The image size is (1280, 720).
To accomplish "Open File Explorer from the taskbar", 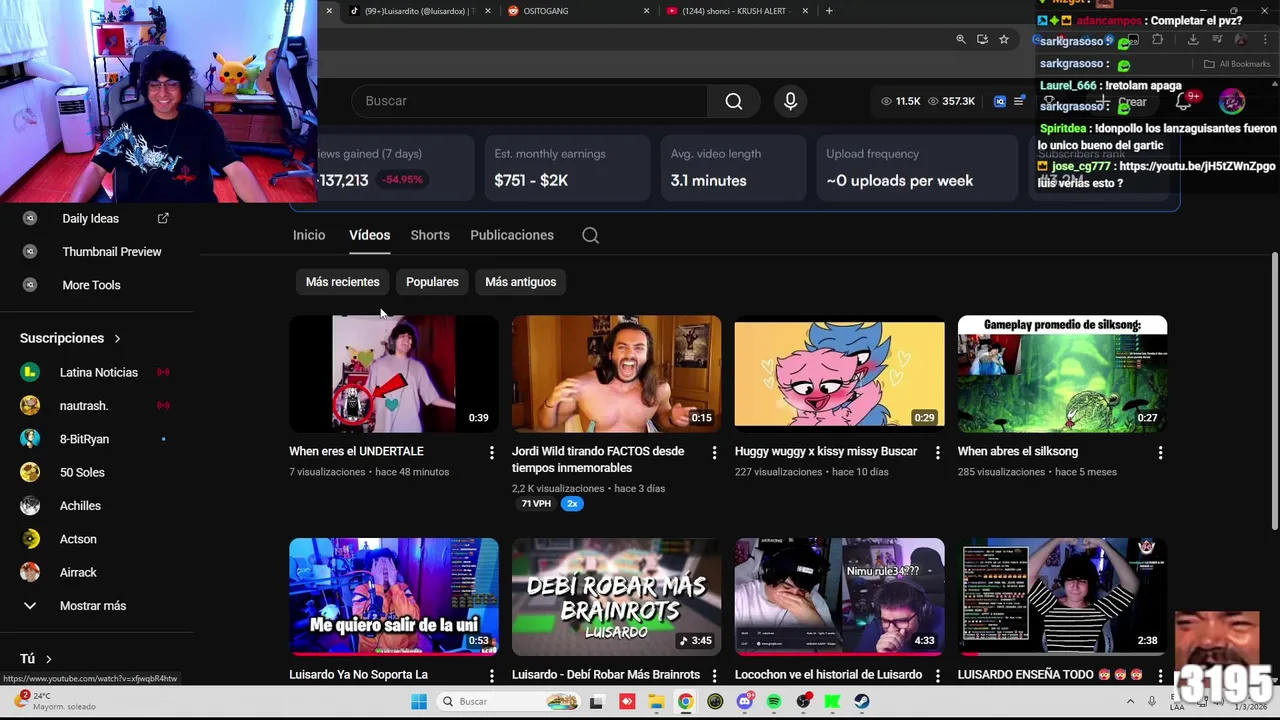I will tap(656, 702).
